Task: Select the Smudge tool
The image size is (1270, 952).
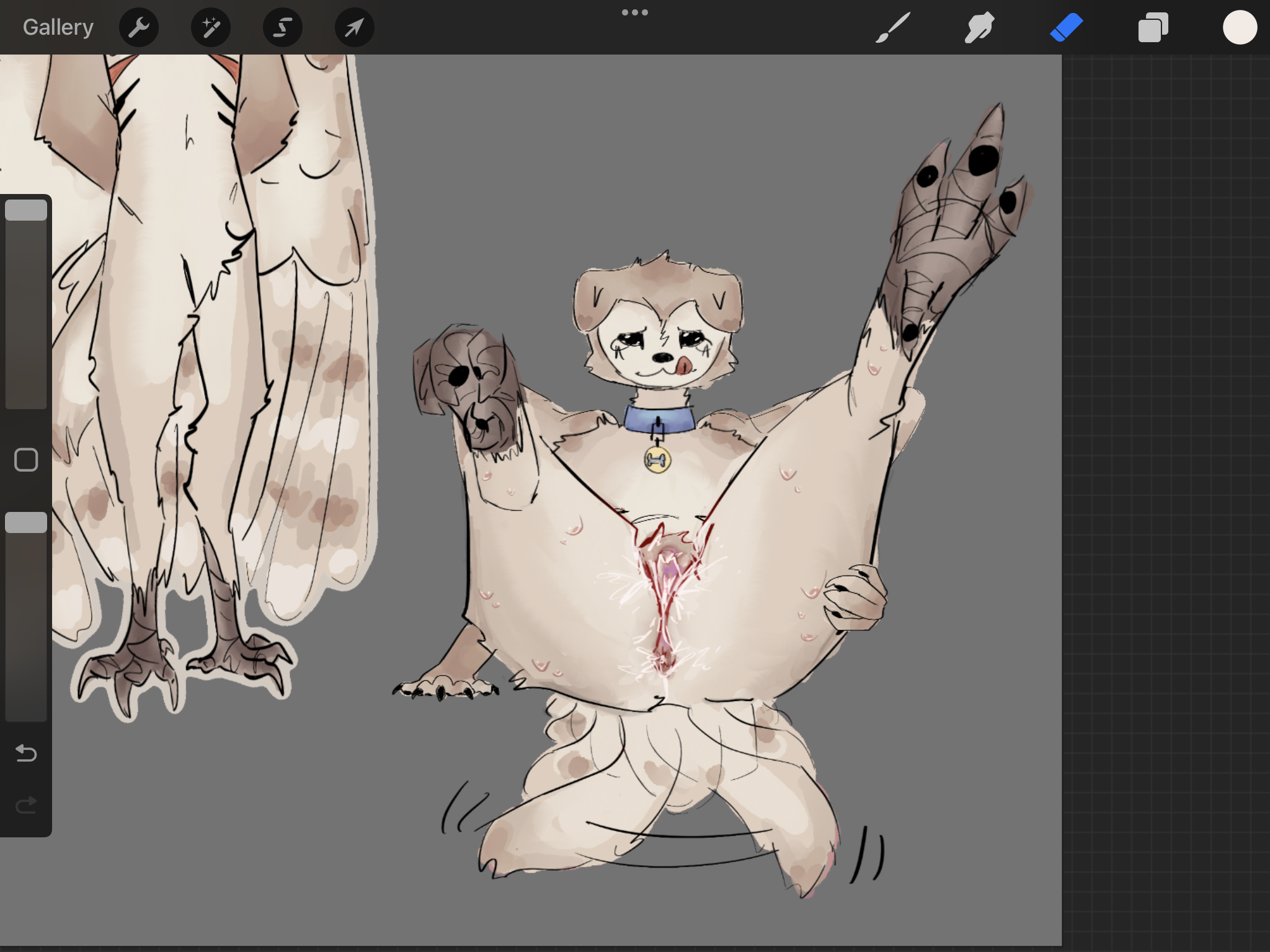Action: [979, 28]
